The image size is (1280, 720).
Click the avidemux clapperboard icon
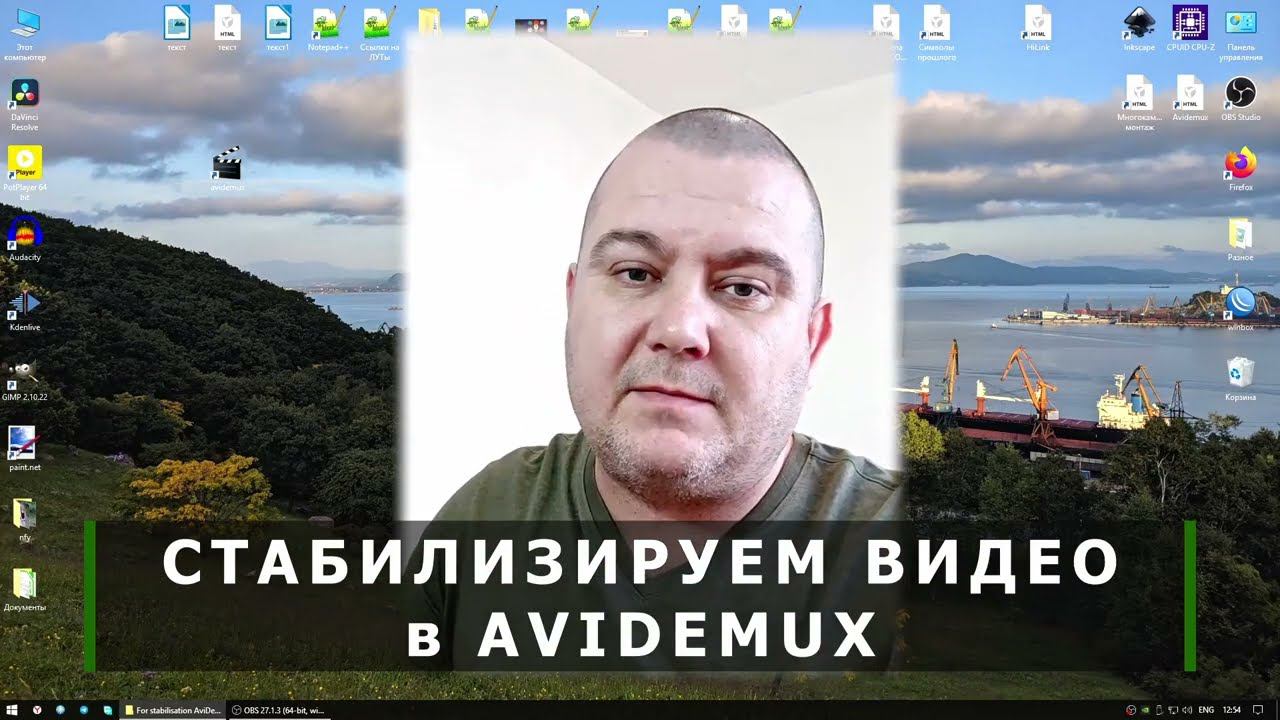(x=228, y=169)
